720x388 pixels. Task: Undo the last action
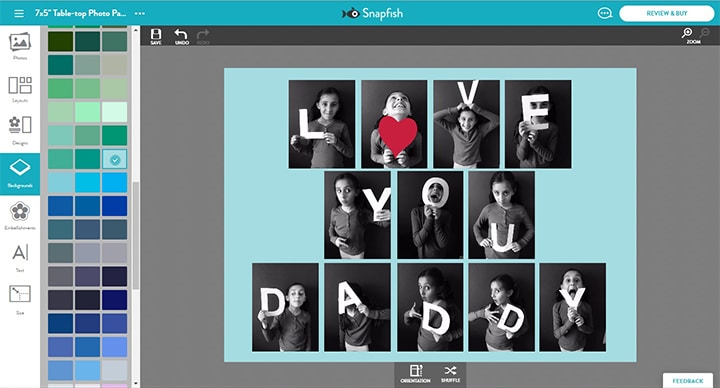(181, 36)
